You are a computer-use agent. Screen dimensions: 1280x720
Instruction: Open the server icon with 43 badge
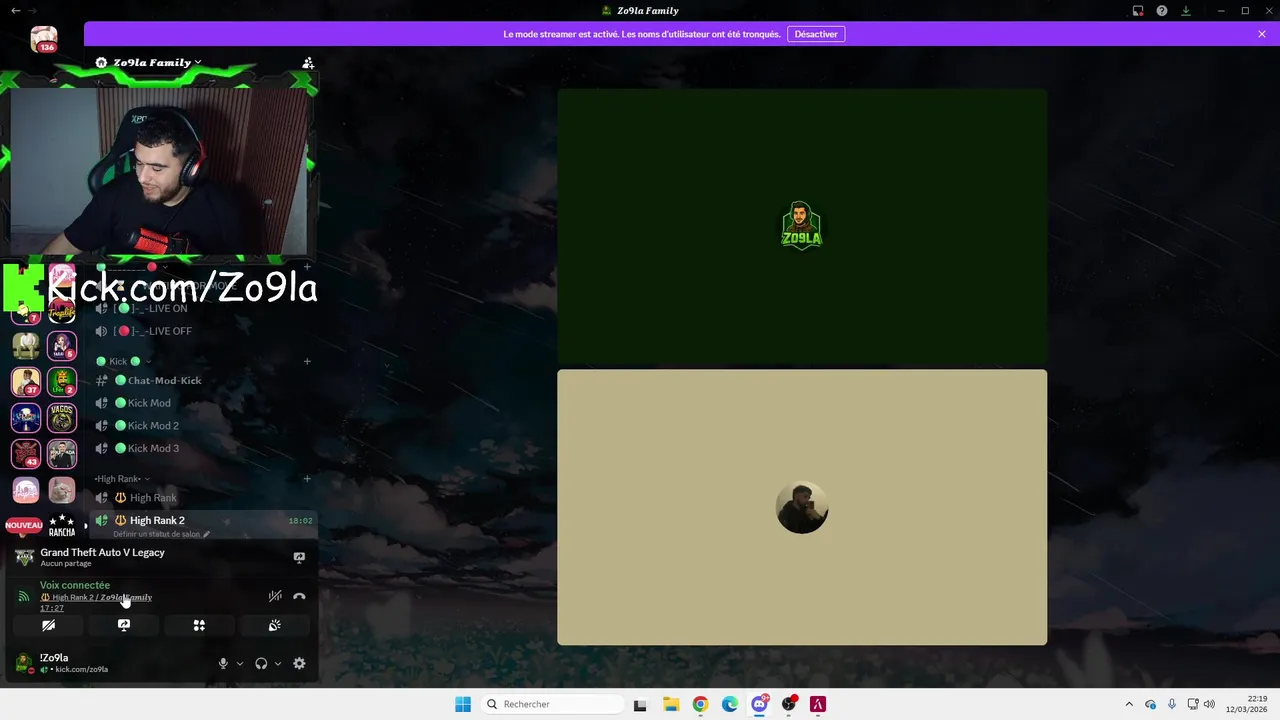[x=26, y=453]
